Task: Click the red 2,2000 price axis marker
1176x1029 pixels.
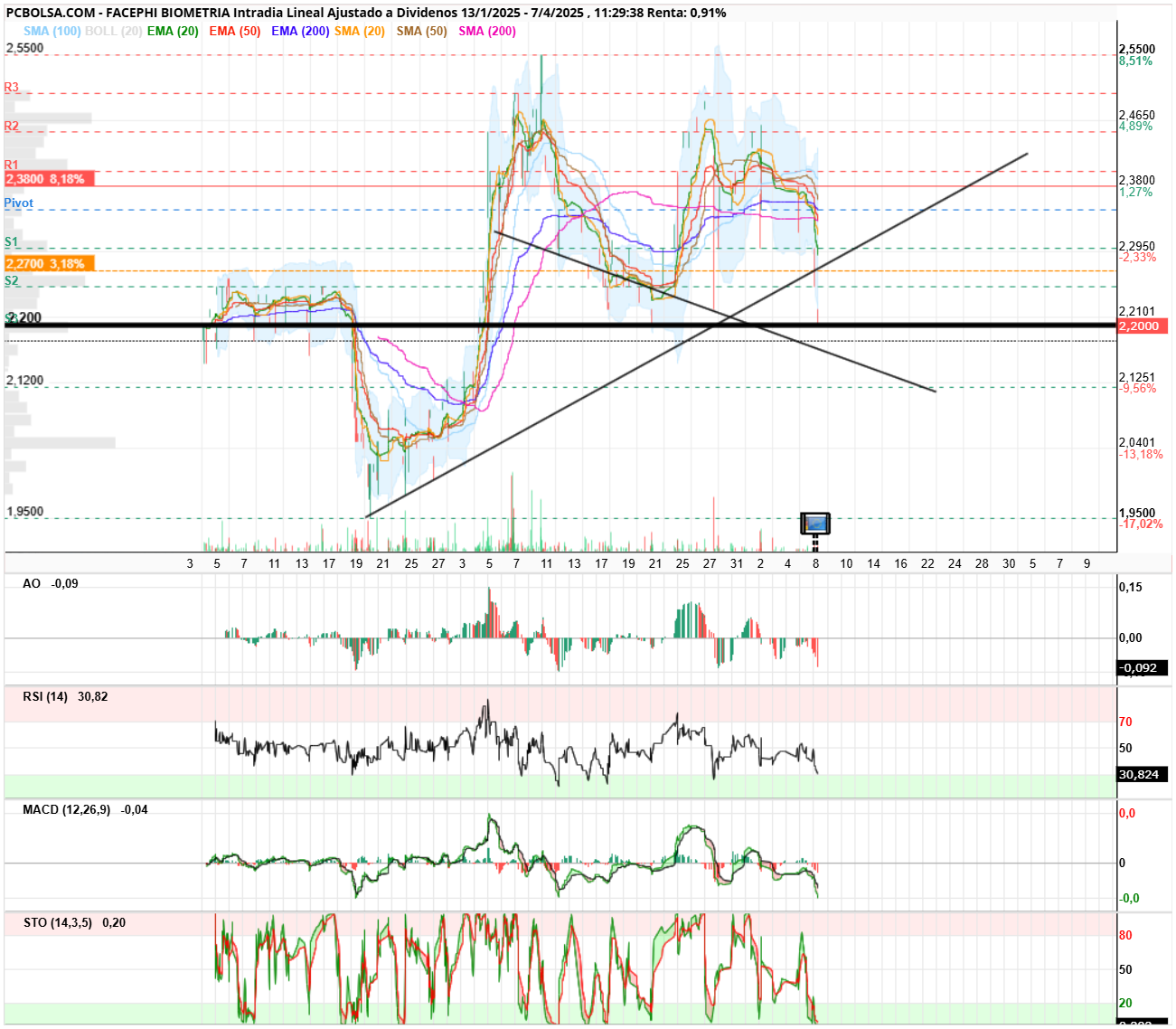Action: point(1143,326)
